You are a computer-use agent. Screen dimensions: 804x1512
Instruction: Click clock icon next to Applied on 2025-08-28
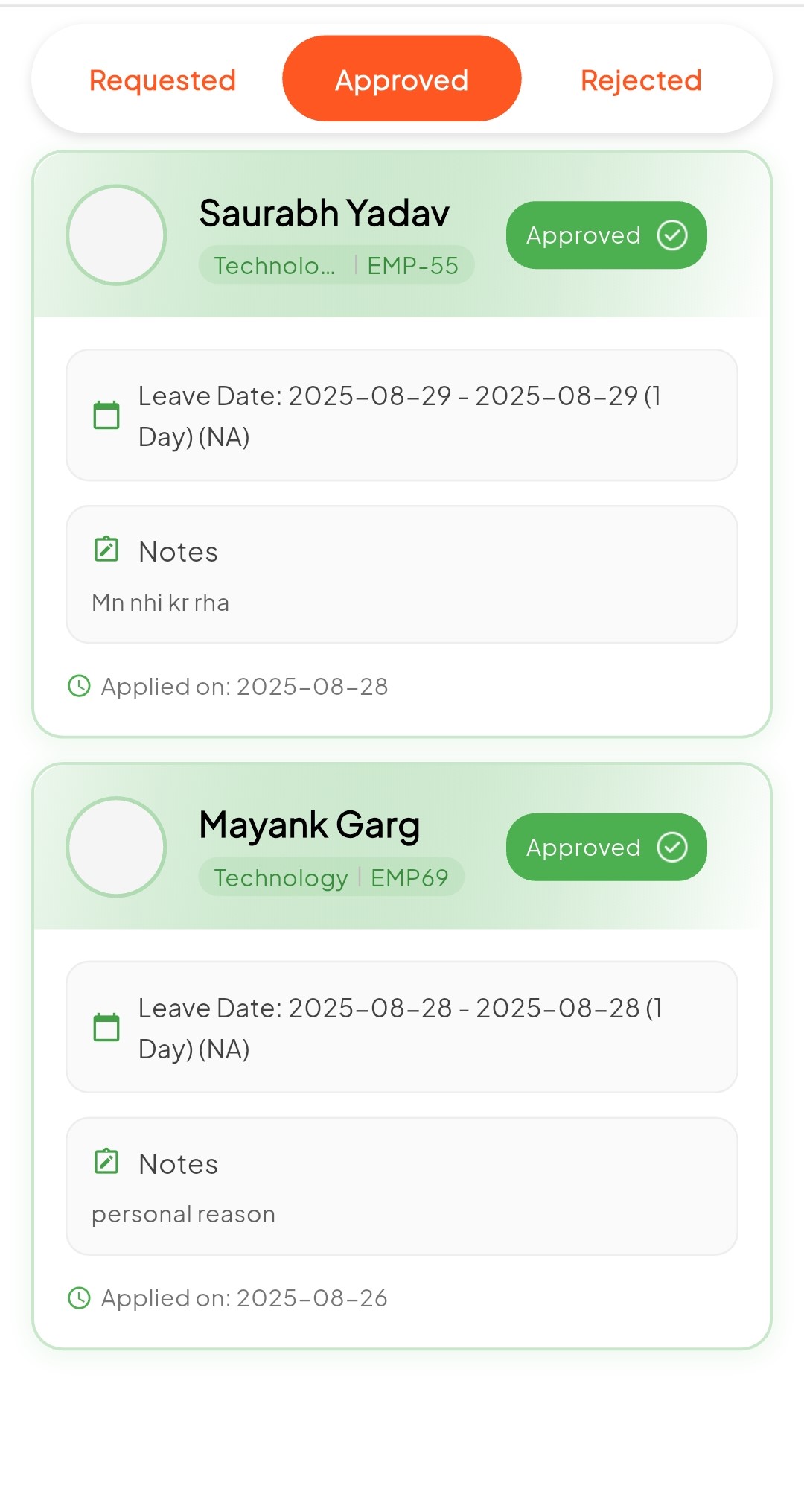(x=79, y=686)
